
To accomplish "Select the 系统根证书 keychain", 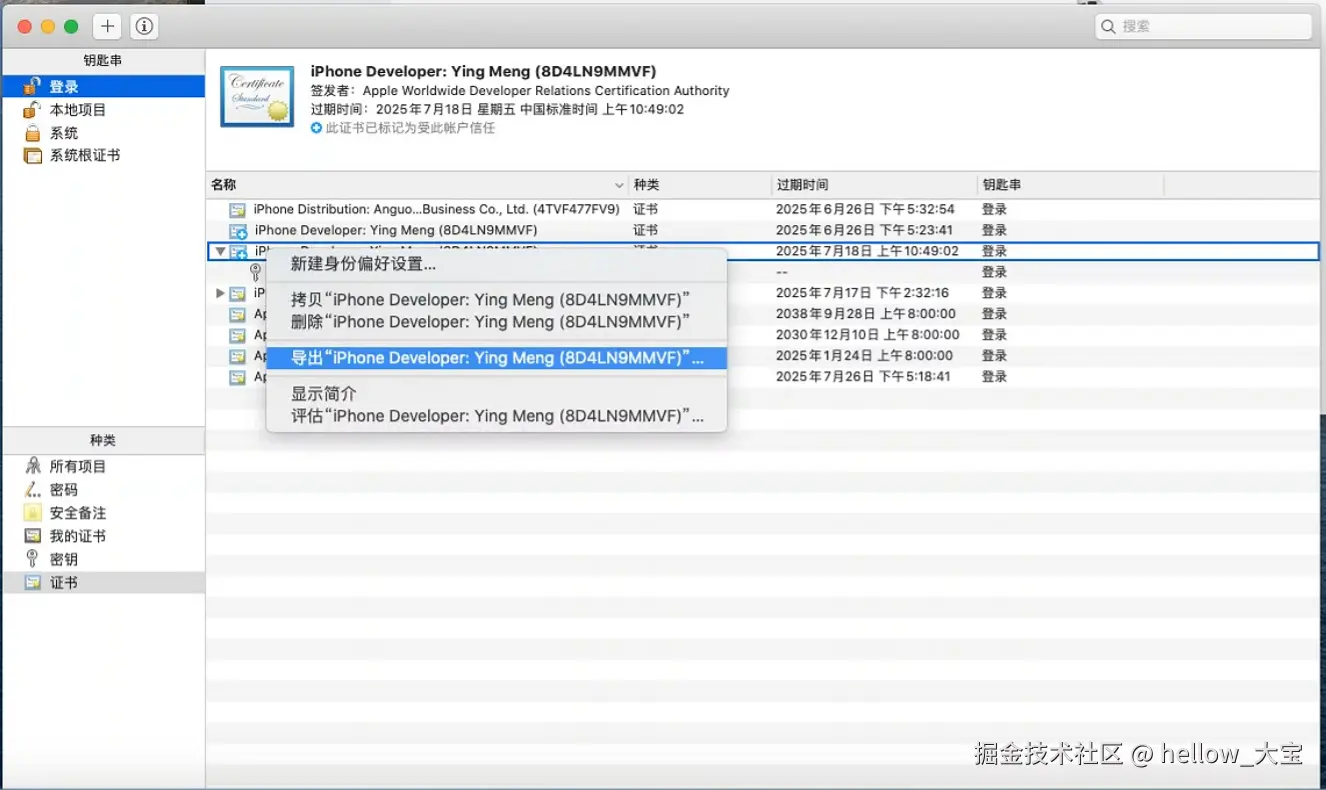I will click(104, 156).
